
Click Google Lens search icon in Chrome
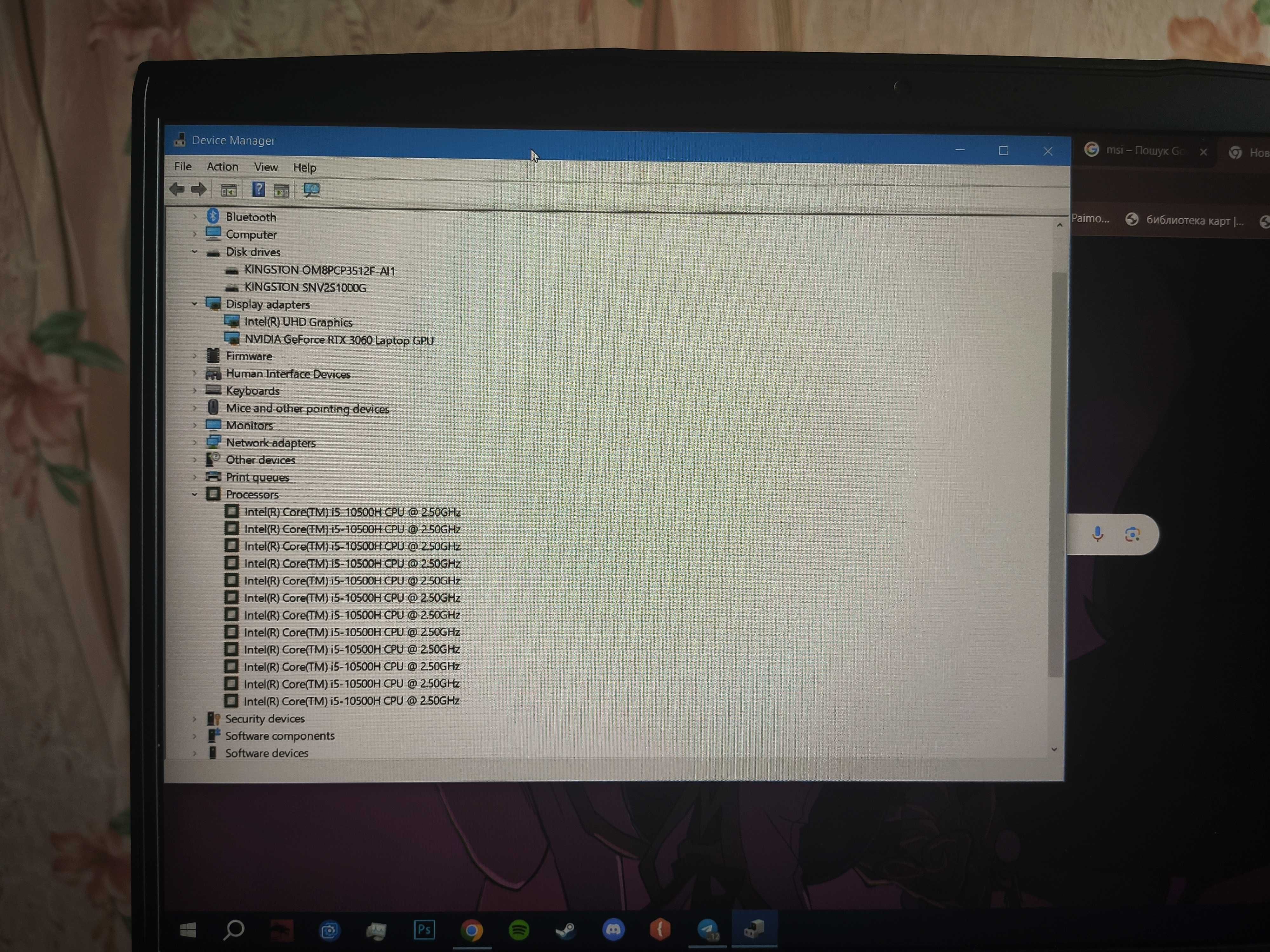pyautogui.click(x=1132, y=535)
